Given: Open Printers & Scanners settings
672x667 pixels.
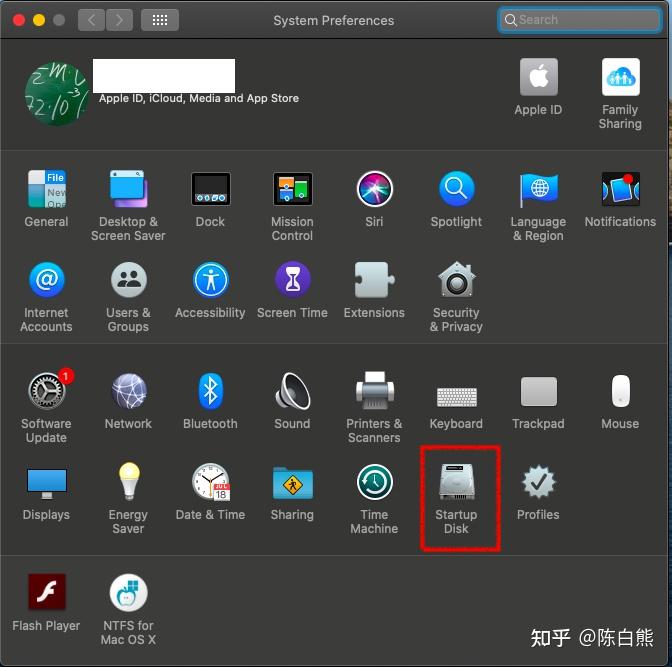Looking at the screenshot, I should (375, 391).
